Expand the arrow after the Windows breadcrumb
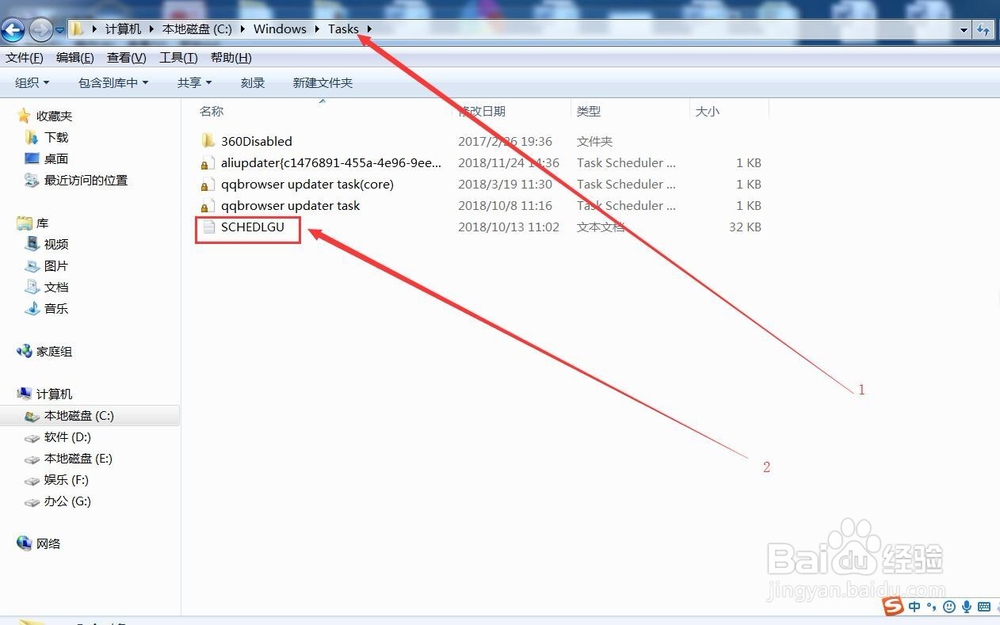The width and height of the screenshot is (1000, 625). click(317, 29)
